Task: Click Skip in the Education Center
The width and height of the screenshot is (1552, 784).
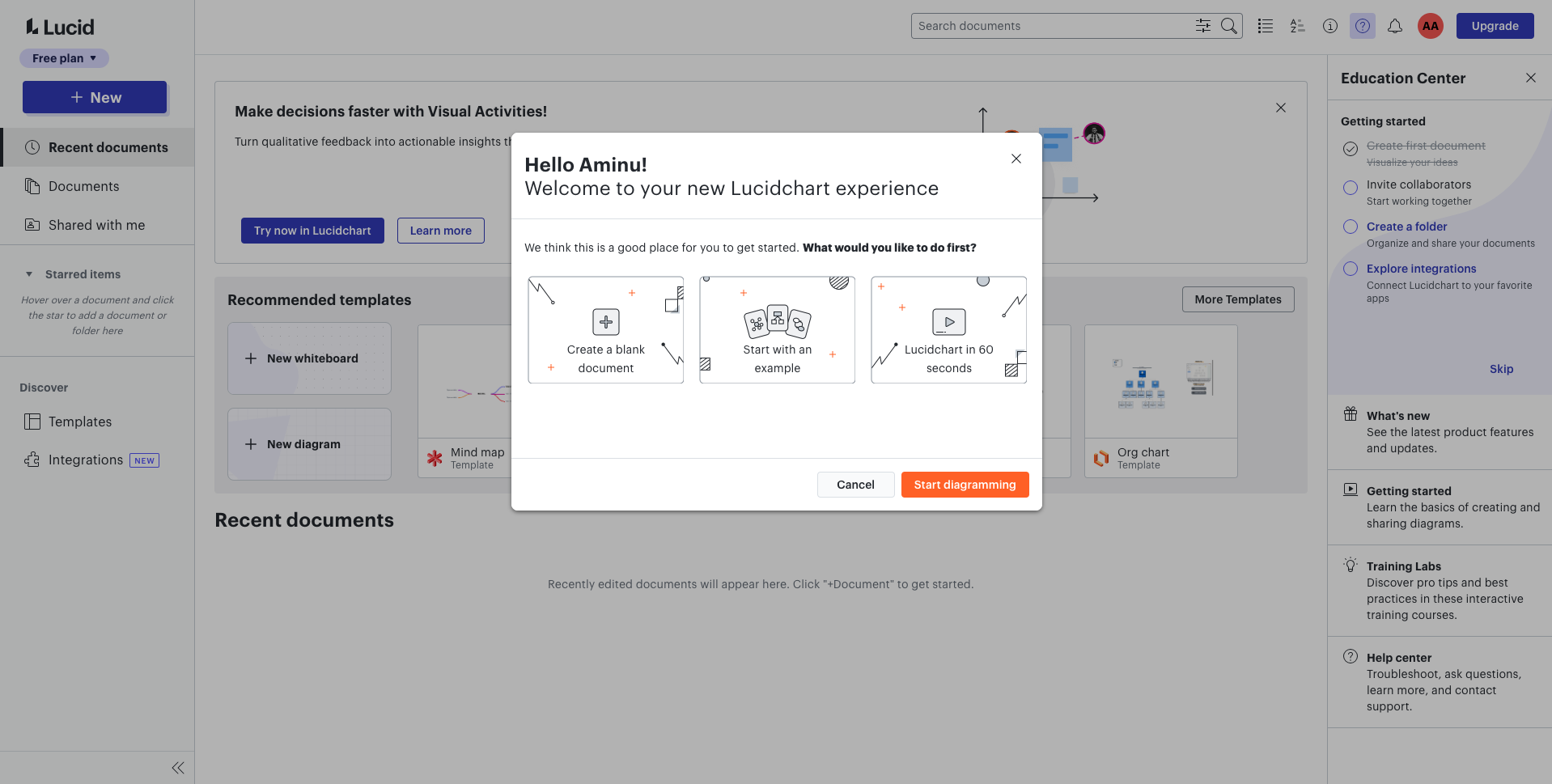Action: click(1501, 369)
